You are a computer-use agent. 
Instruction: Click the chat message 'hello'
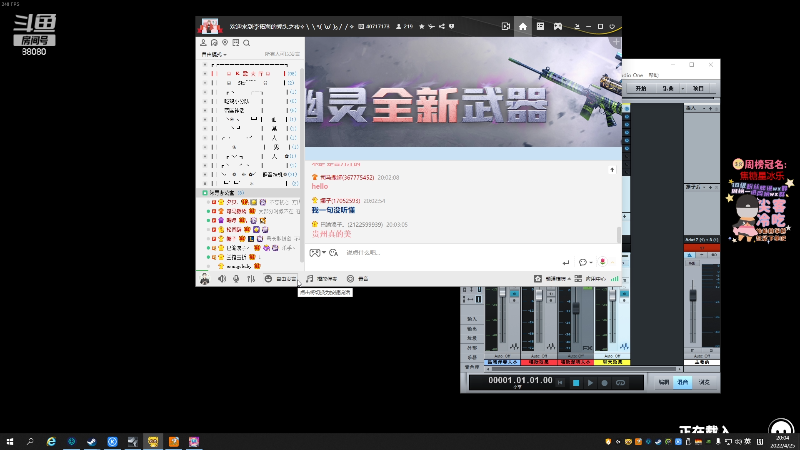[x=320, y=187]
